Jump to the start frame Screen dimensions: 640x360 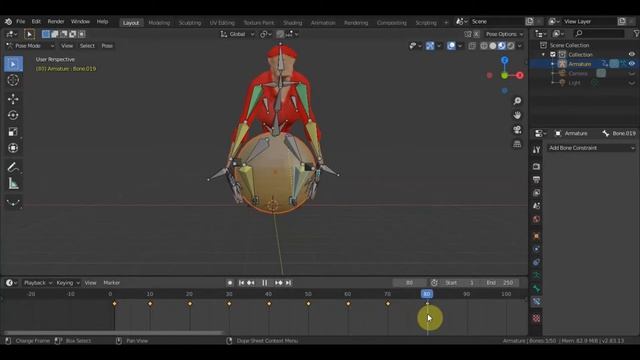coord(241,282)
